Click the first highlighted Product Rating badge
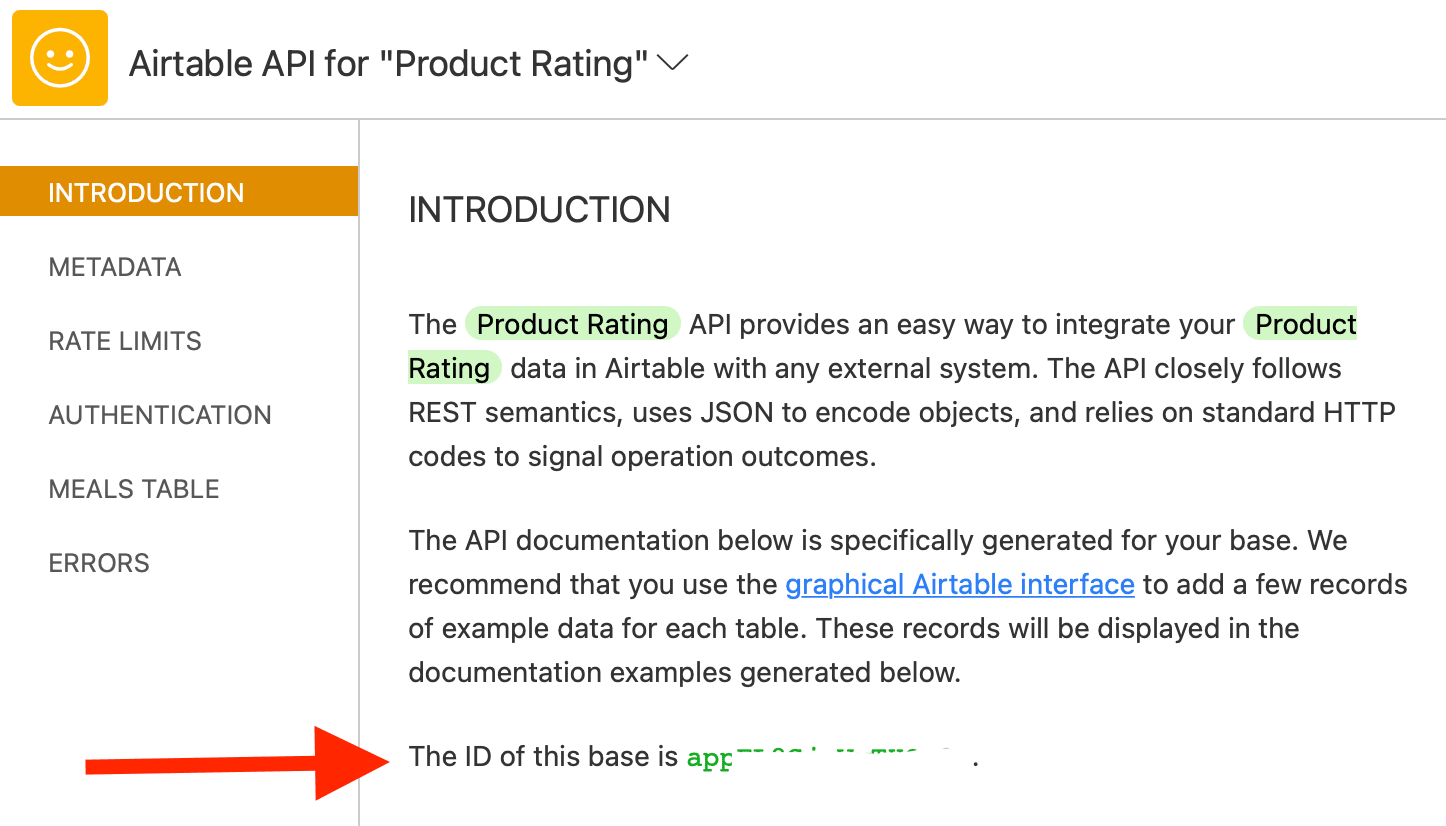The height and width of the screenshot is (826, 1446). [x=573, y=325]
